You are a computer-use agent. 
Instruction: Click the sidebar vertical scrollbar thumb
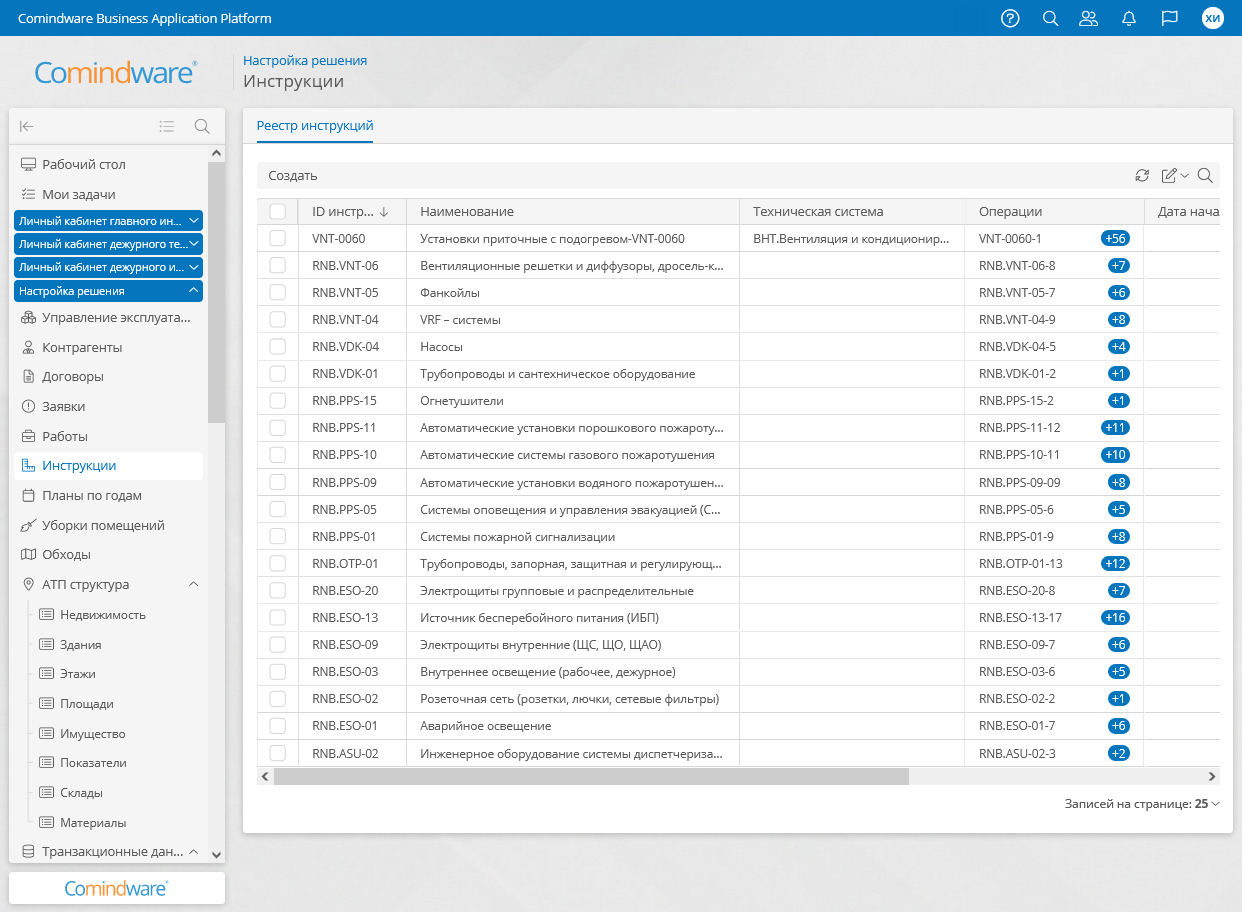(216, 292)
